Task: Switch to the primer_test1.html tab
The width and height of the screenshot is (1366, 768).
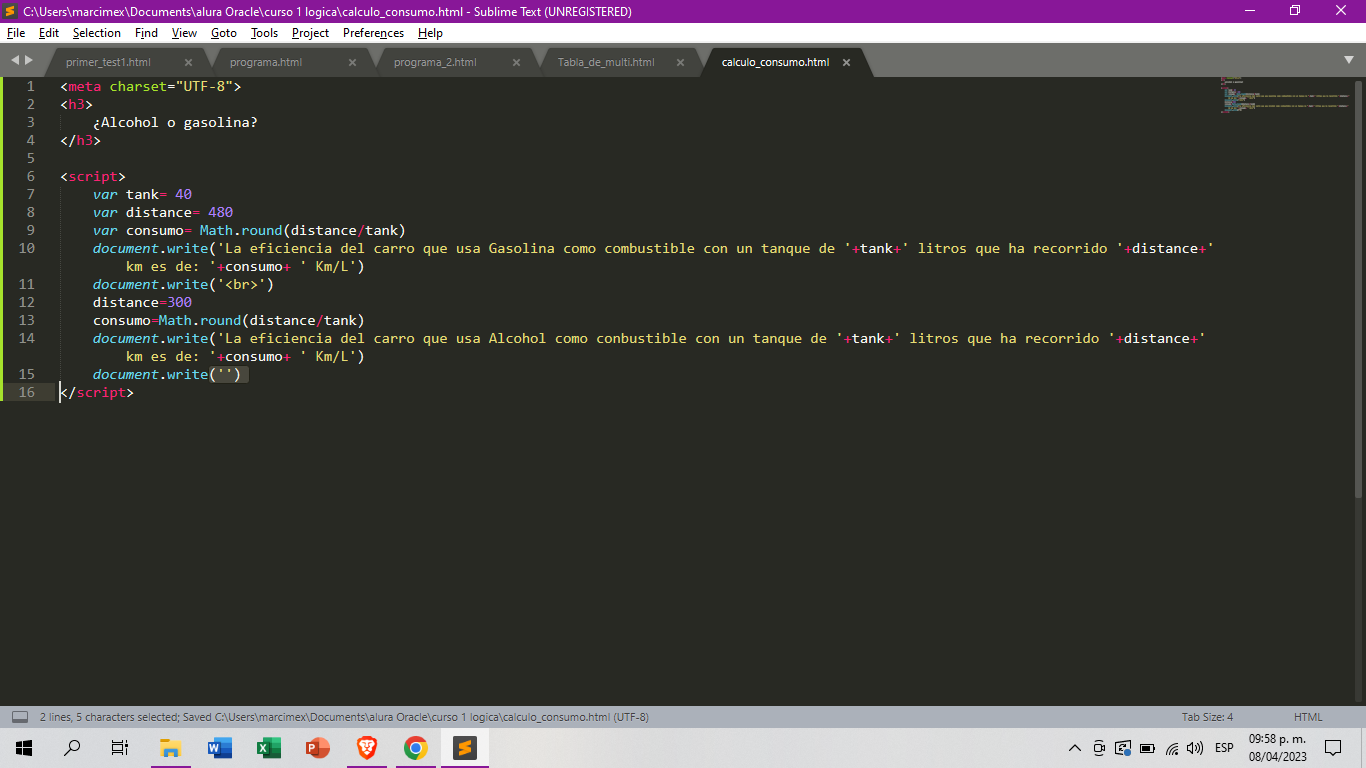Action: click(x=109, y=62)
